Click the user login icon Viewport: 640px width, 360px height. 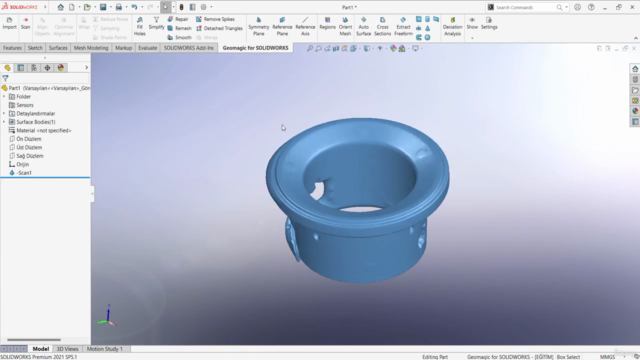577,7
